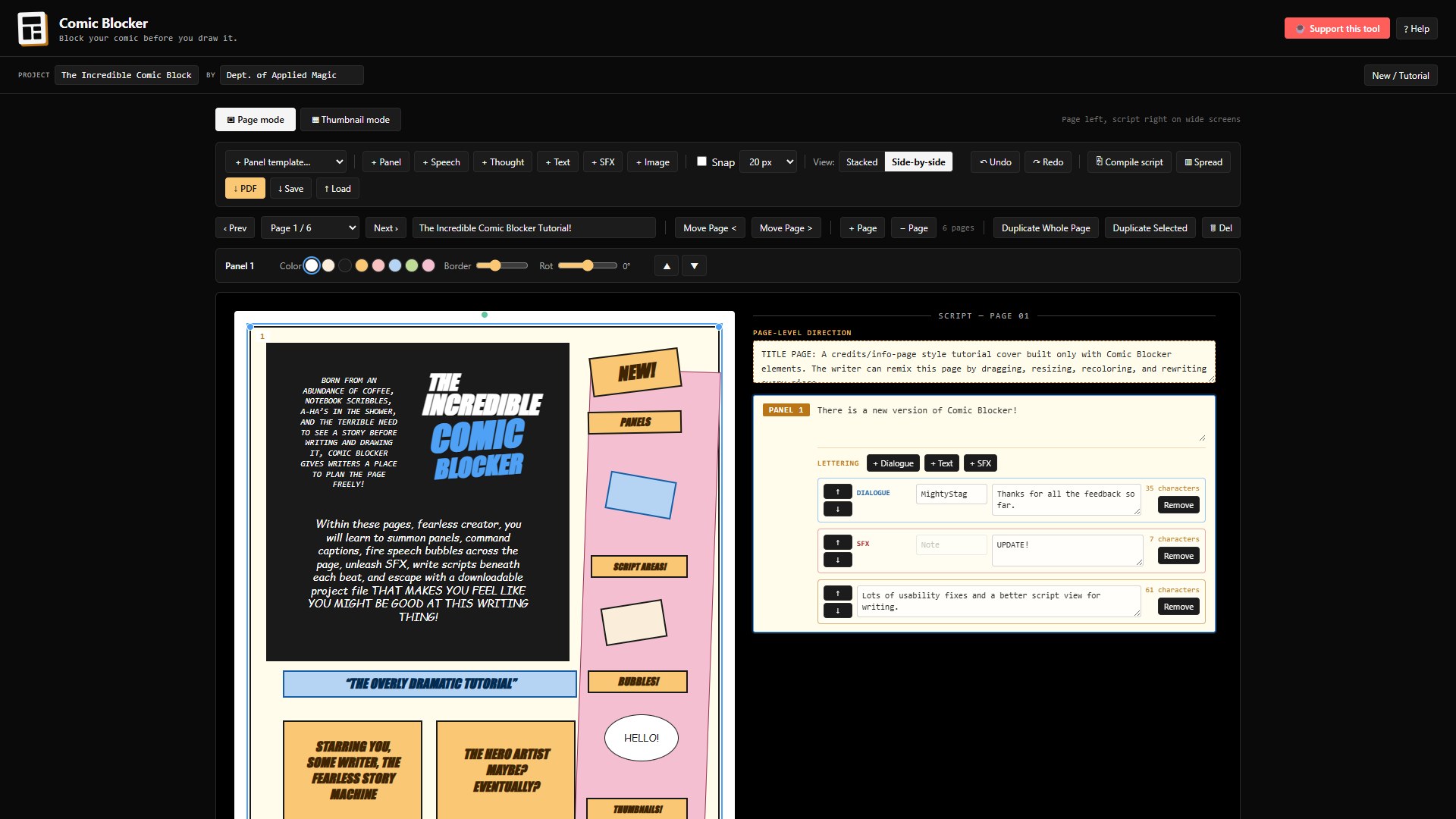Move the MightyStag dialogue row up
This screenshot has height=819, width=1456.
pyautogui.click(x=837, y=491)
